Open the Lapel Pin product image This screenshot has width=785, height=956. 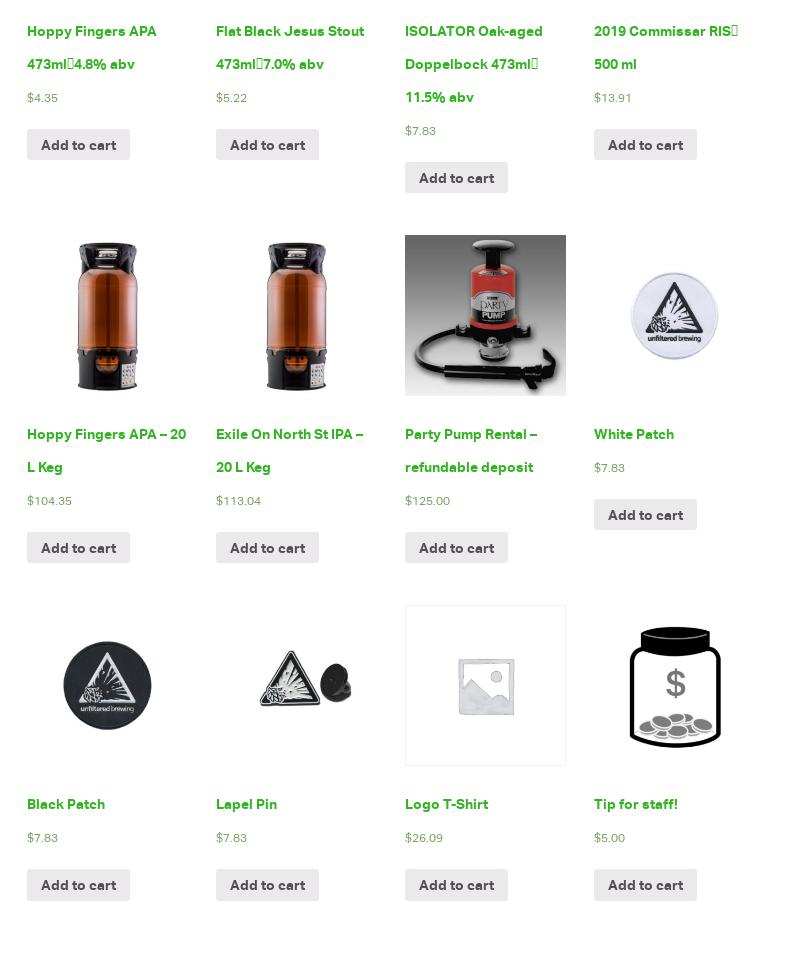pos(296,685)
